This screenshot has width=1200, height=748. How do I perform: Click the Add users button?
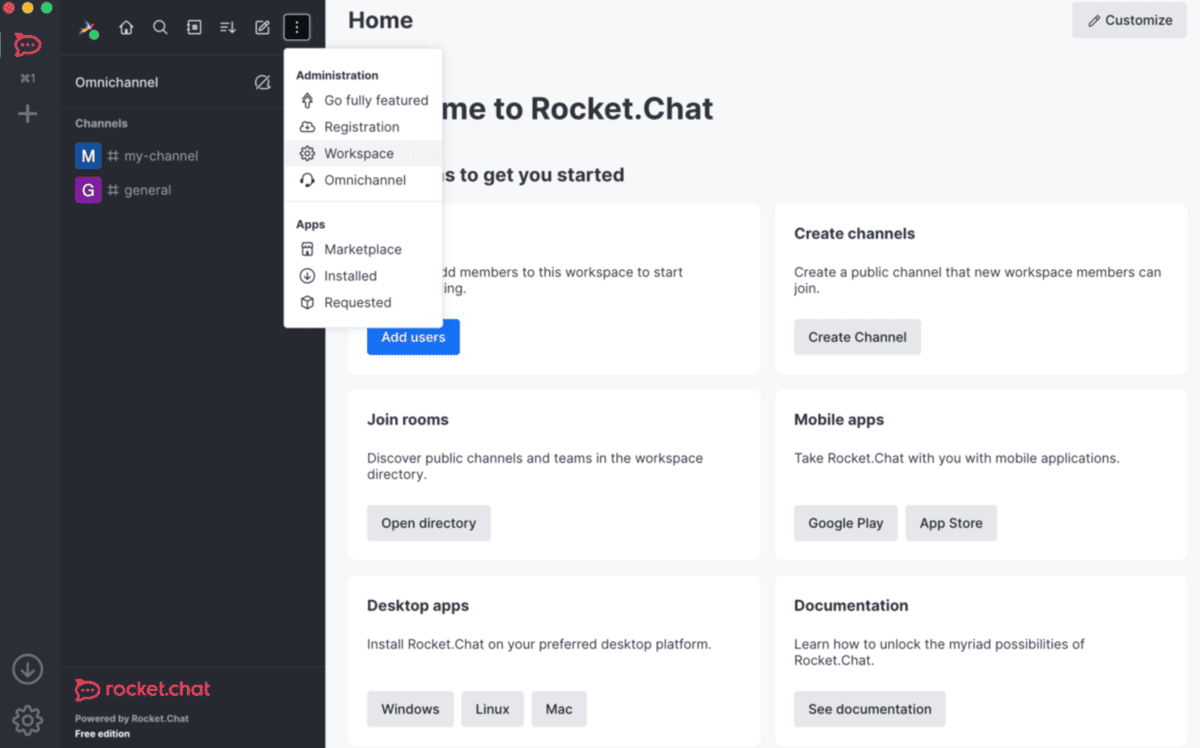(x=412, y=337)
